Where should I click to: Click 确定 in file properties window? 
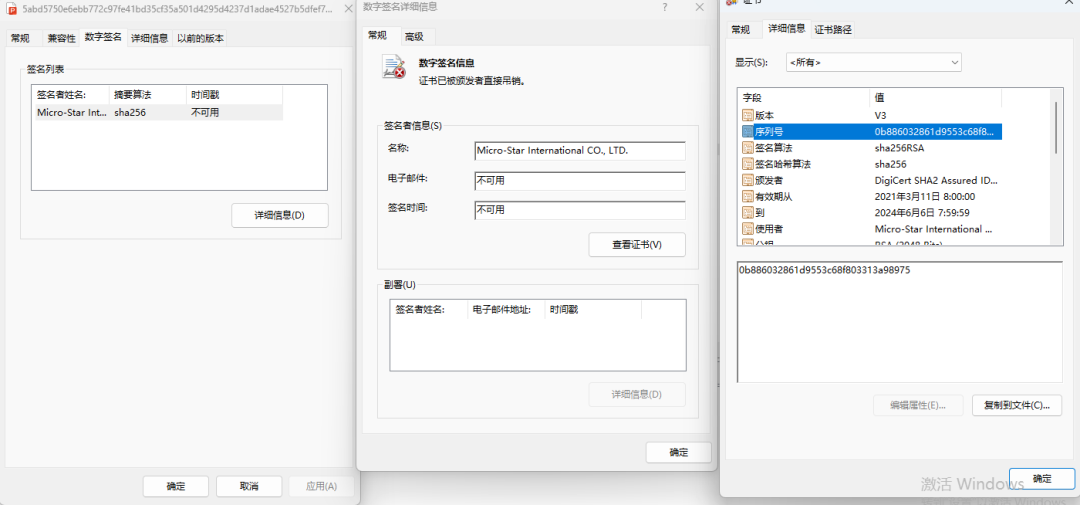coord(176,486)
